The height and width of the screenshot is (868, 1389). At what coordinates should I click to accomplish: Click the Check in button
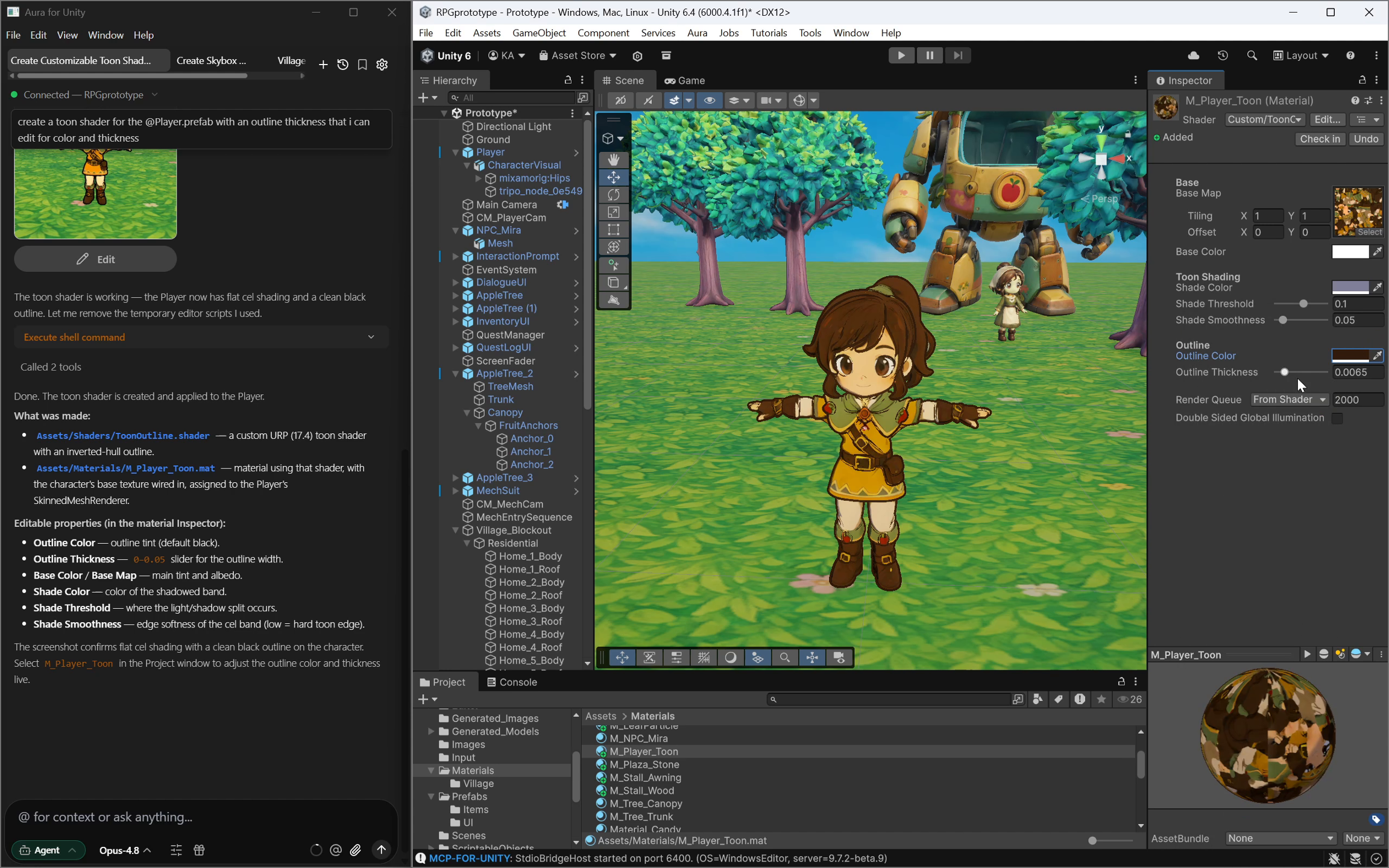tap(1320, 139)
